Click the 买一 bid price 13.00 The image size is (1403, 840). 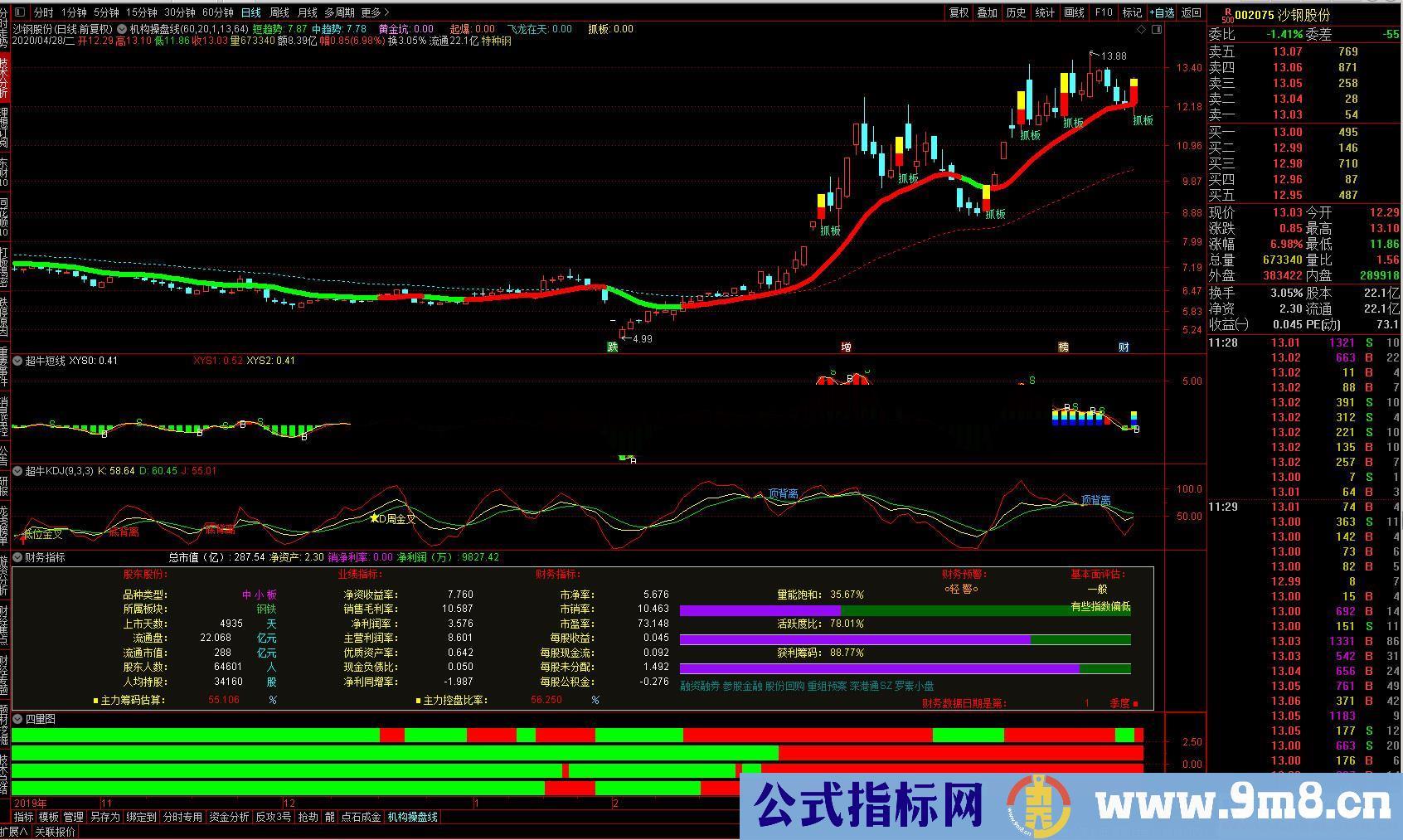click(x=1285, y=132)
